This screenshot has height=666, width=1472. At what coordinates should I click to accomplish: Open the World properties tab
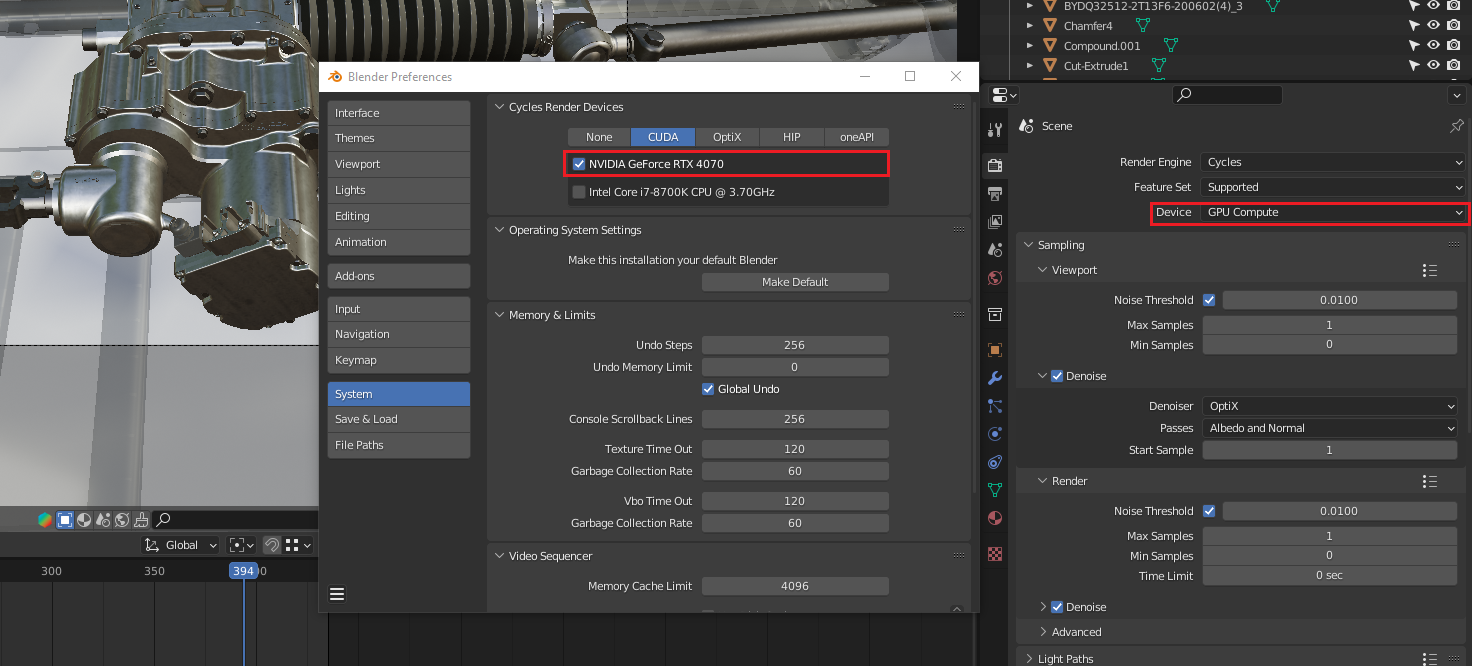pos(995,278)
